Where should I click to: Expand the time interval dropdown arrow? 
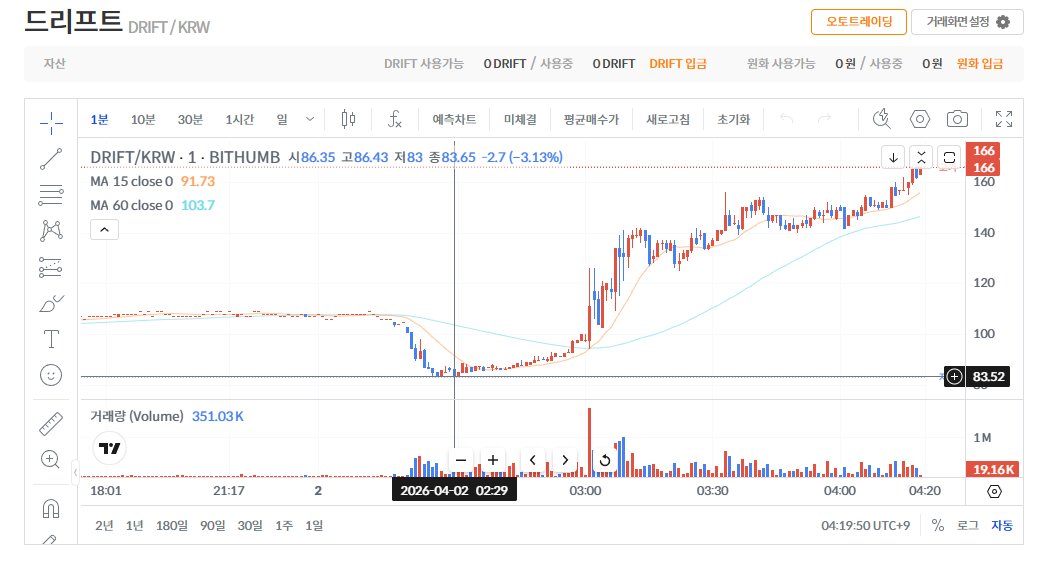coord(310,120)
